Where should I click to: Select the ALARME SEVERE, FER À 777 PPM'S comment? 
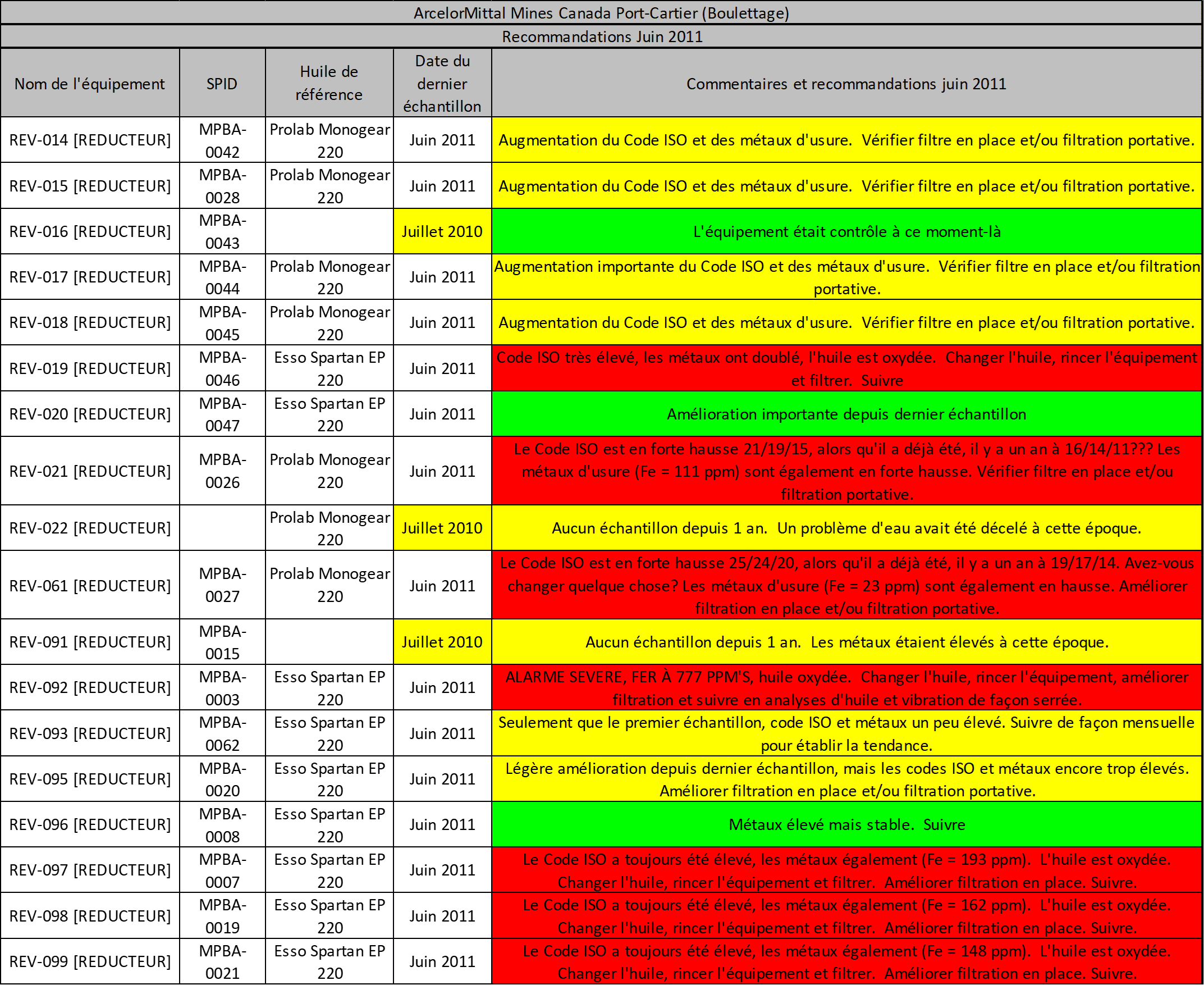coord(846,688)
